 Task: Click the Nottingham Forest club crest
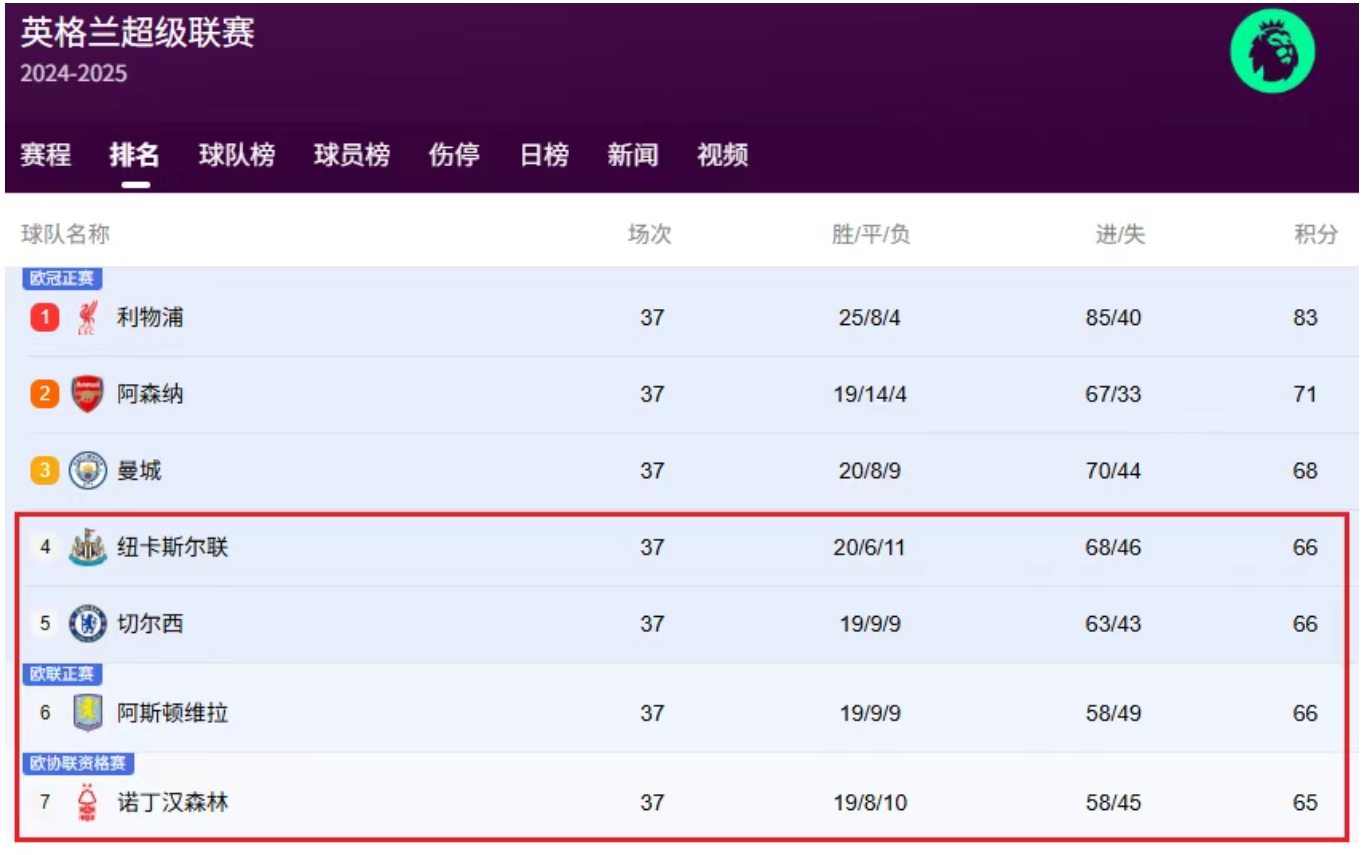(88, 803)
